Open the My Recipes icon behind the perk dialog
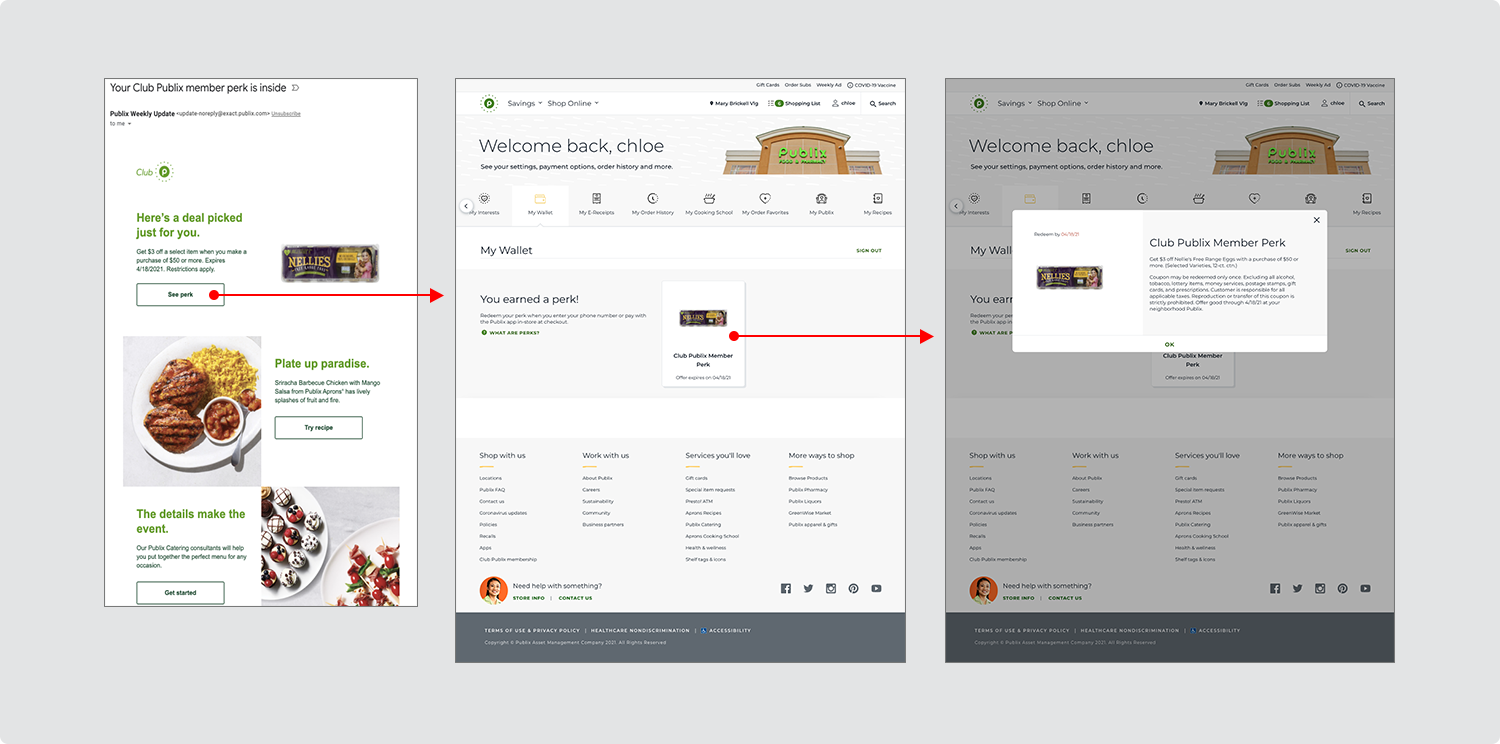The width and height of the screenshot is (1500, 744). coord(1367,199)
